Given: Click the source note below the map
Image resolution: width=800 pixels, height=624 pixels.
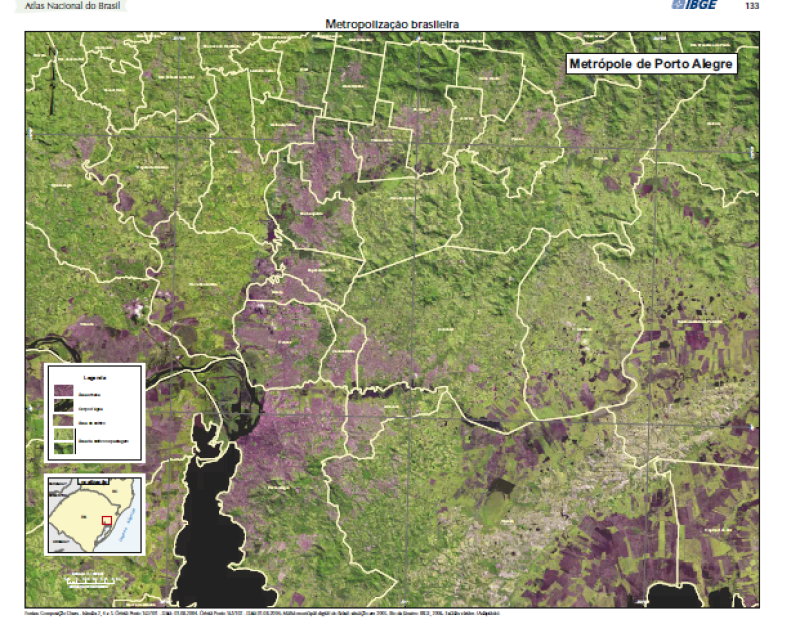Looking at the screenshot, I should coord(262,613).
